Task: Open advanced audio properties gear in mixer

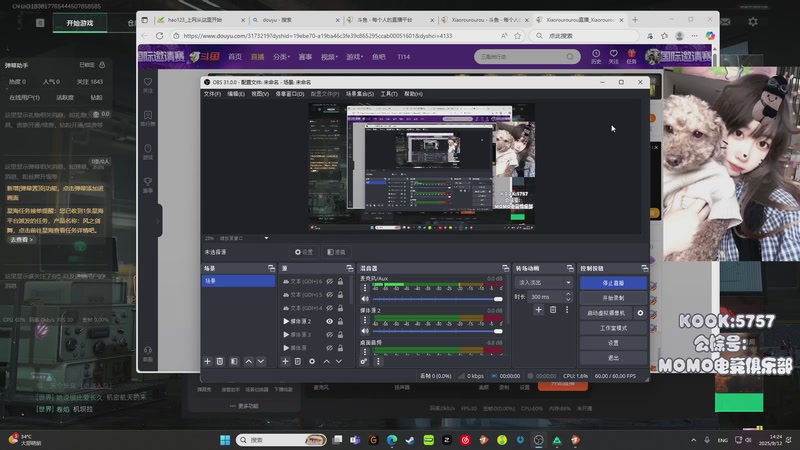Action: point(364,361)
